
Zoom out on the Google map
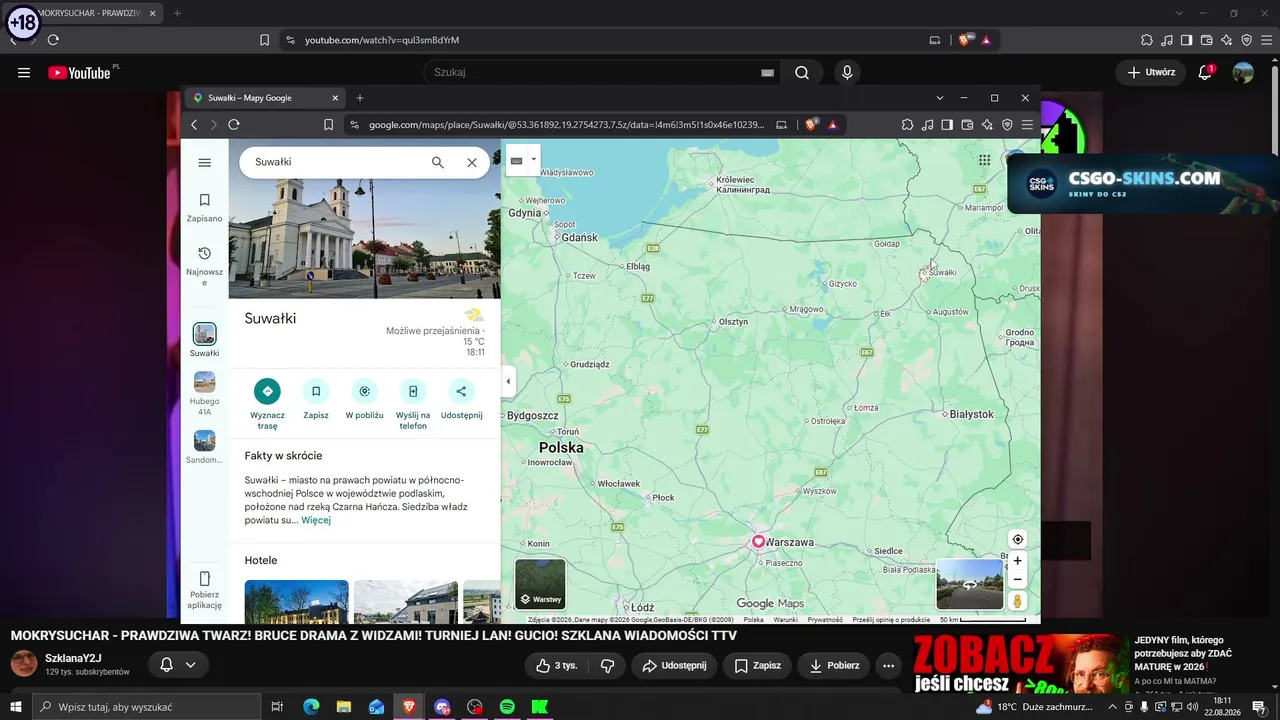[x=1017, y=580]
